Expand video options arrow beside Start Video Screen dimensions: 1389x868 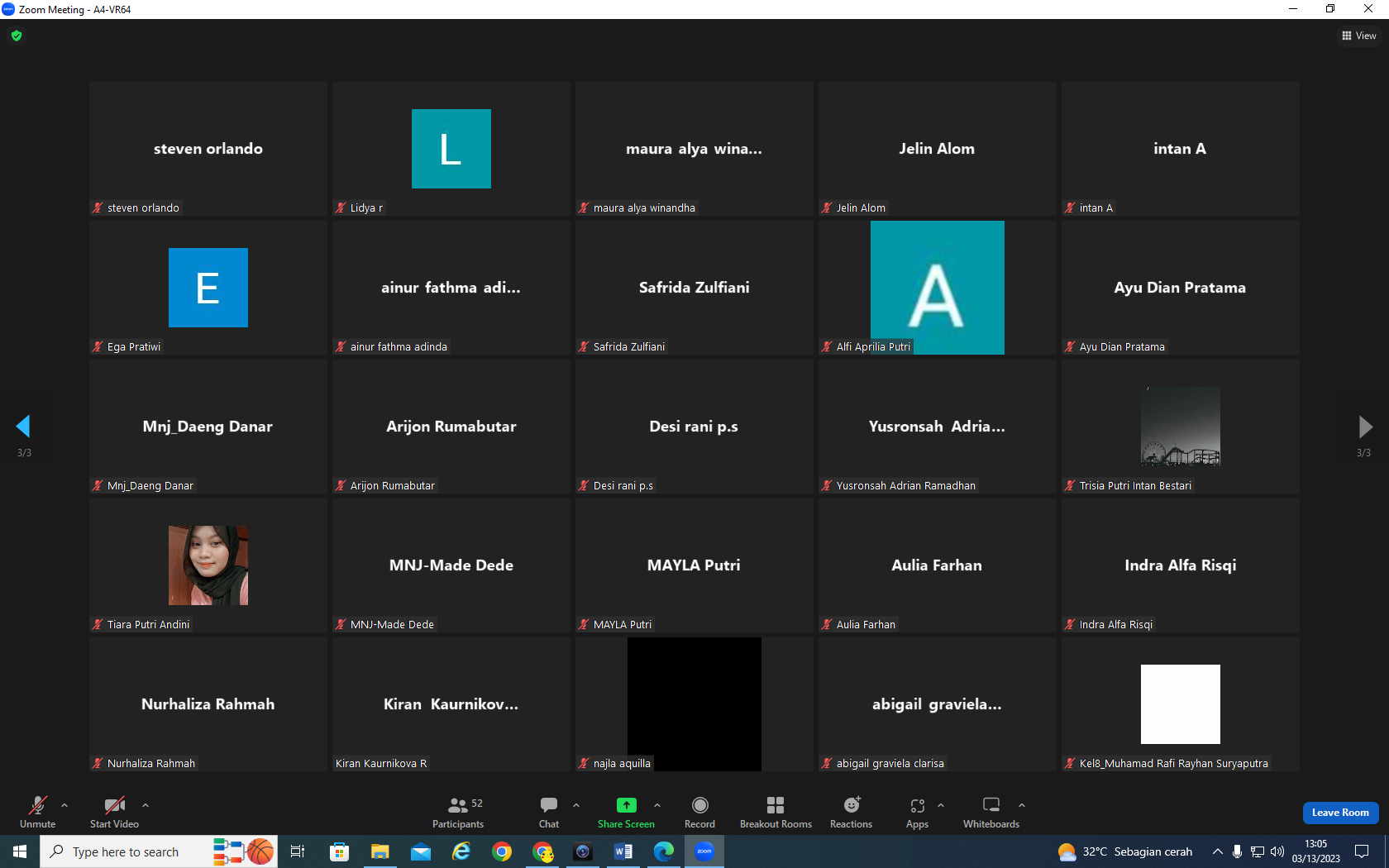[146, 804]
